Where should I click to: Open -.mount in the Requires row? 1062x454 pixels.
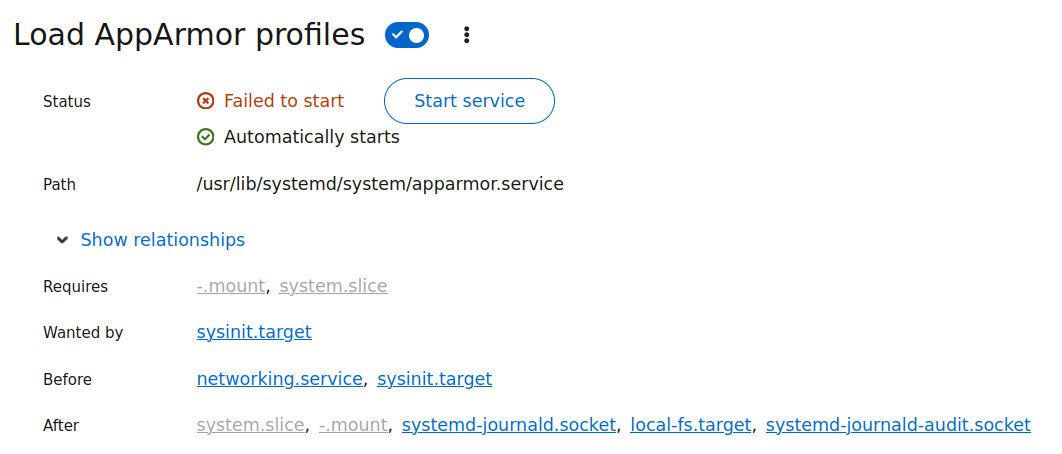pos(231,286)
